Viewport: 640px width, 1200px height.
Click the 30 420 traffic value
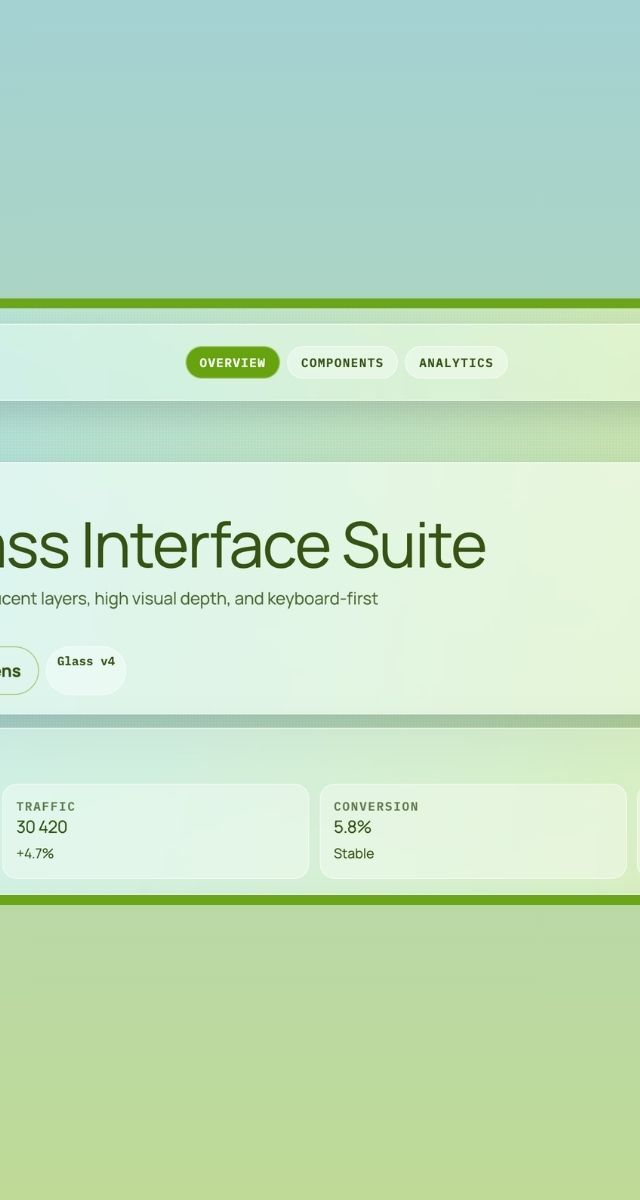(42, 827)
